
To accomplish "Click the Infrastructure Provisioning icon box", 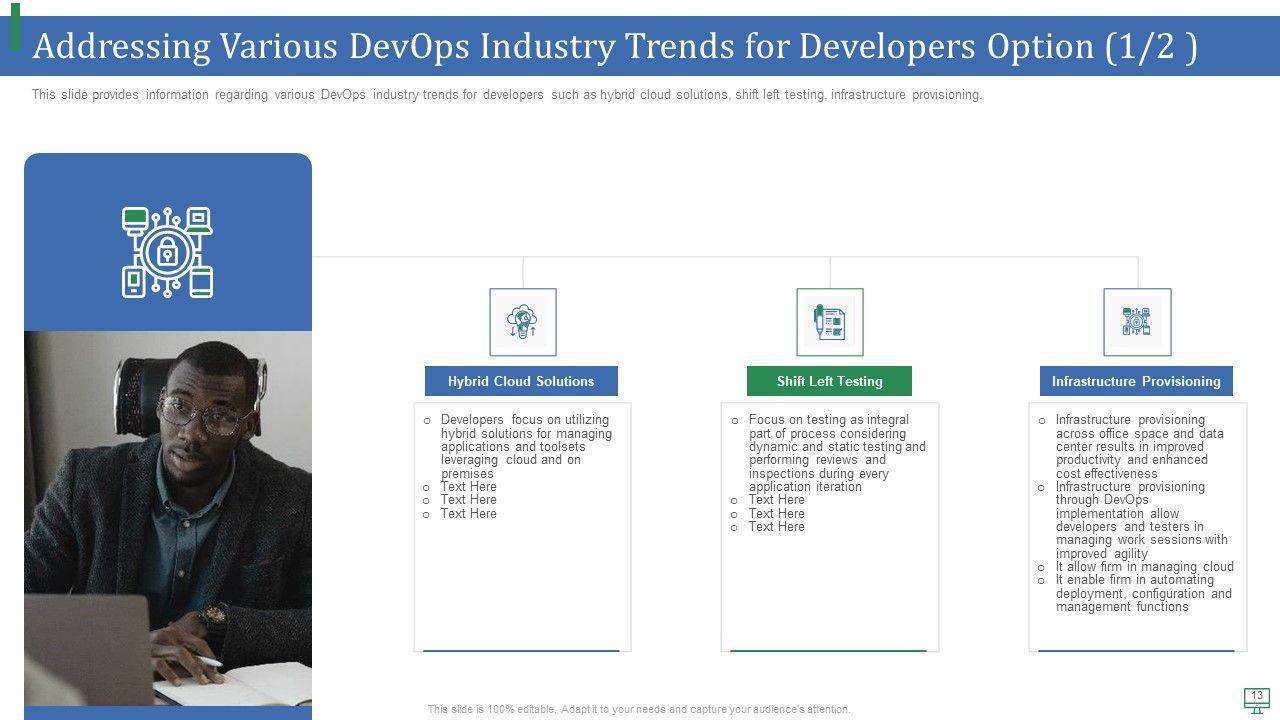I will pyautogui.click(x=1137, y=322).
